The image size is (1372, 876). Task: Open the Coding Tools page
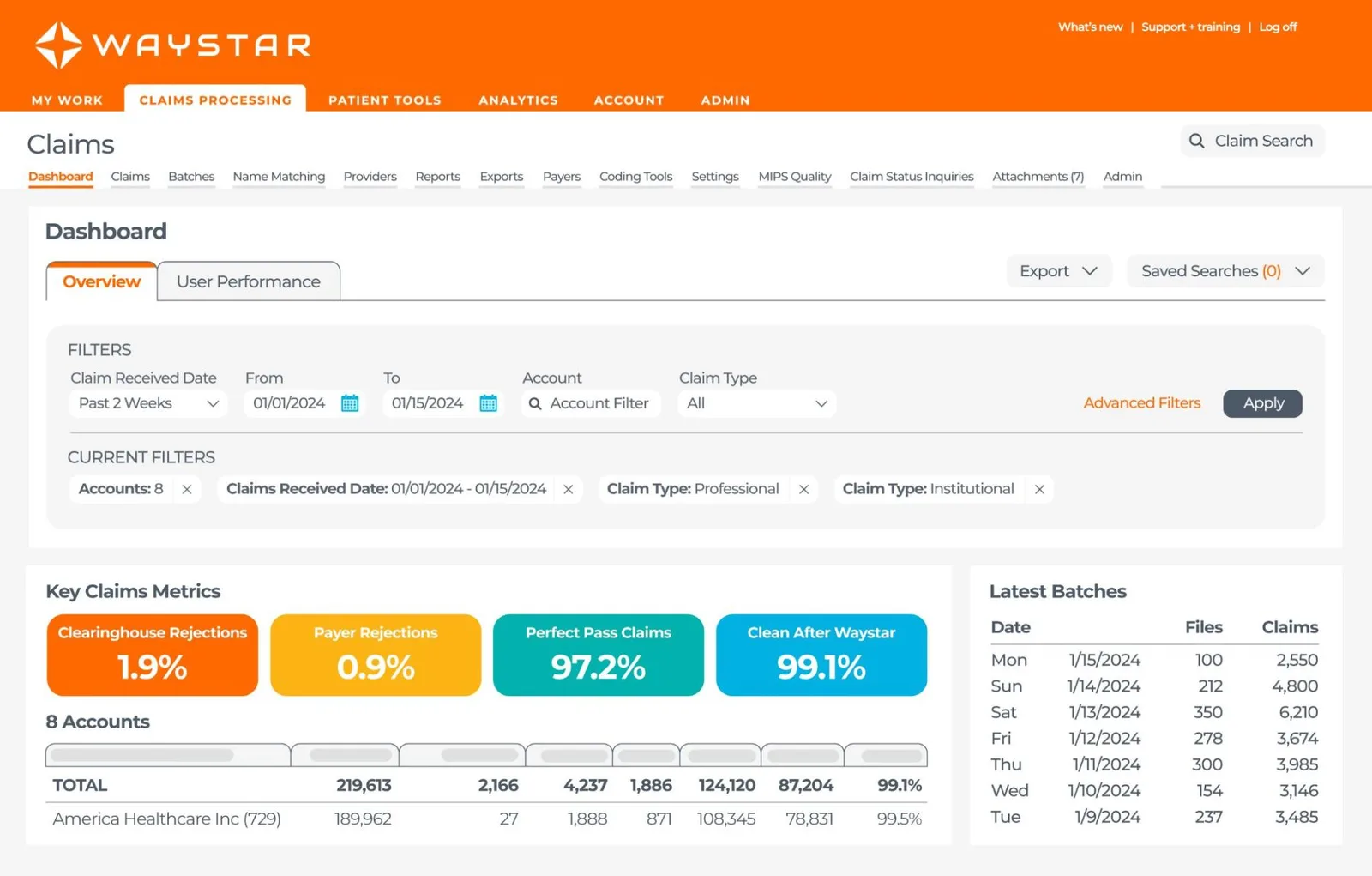pos(635,177)
